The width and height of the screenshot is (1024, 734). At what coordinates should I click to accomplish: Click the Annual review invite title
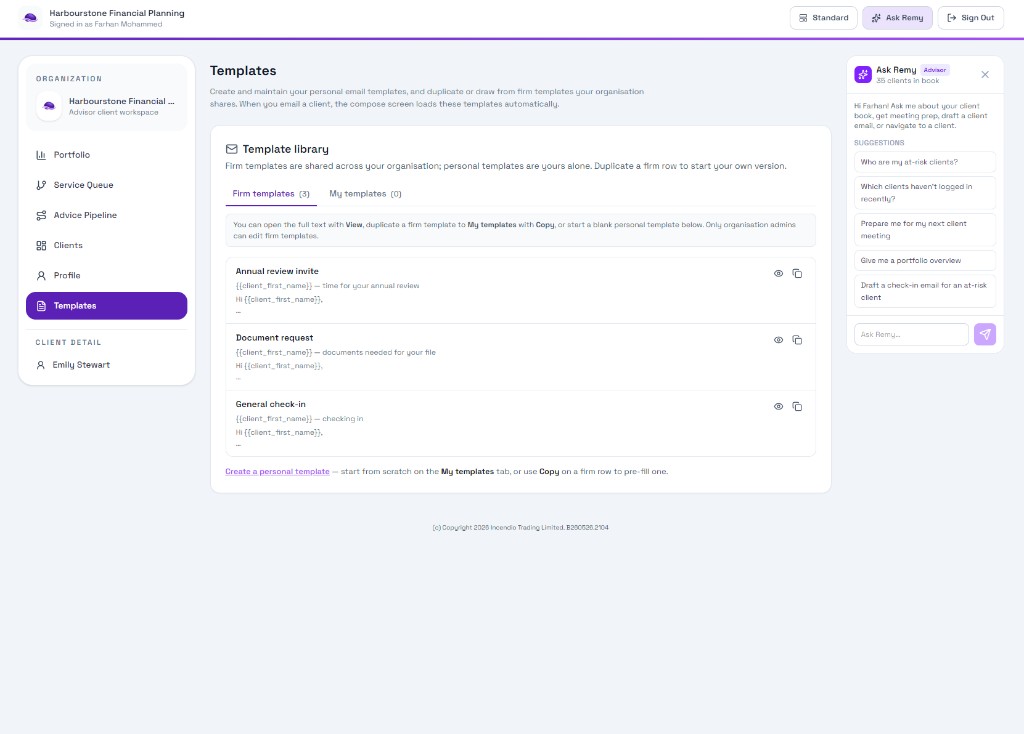(277, 271)
